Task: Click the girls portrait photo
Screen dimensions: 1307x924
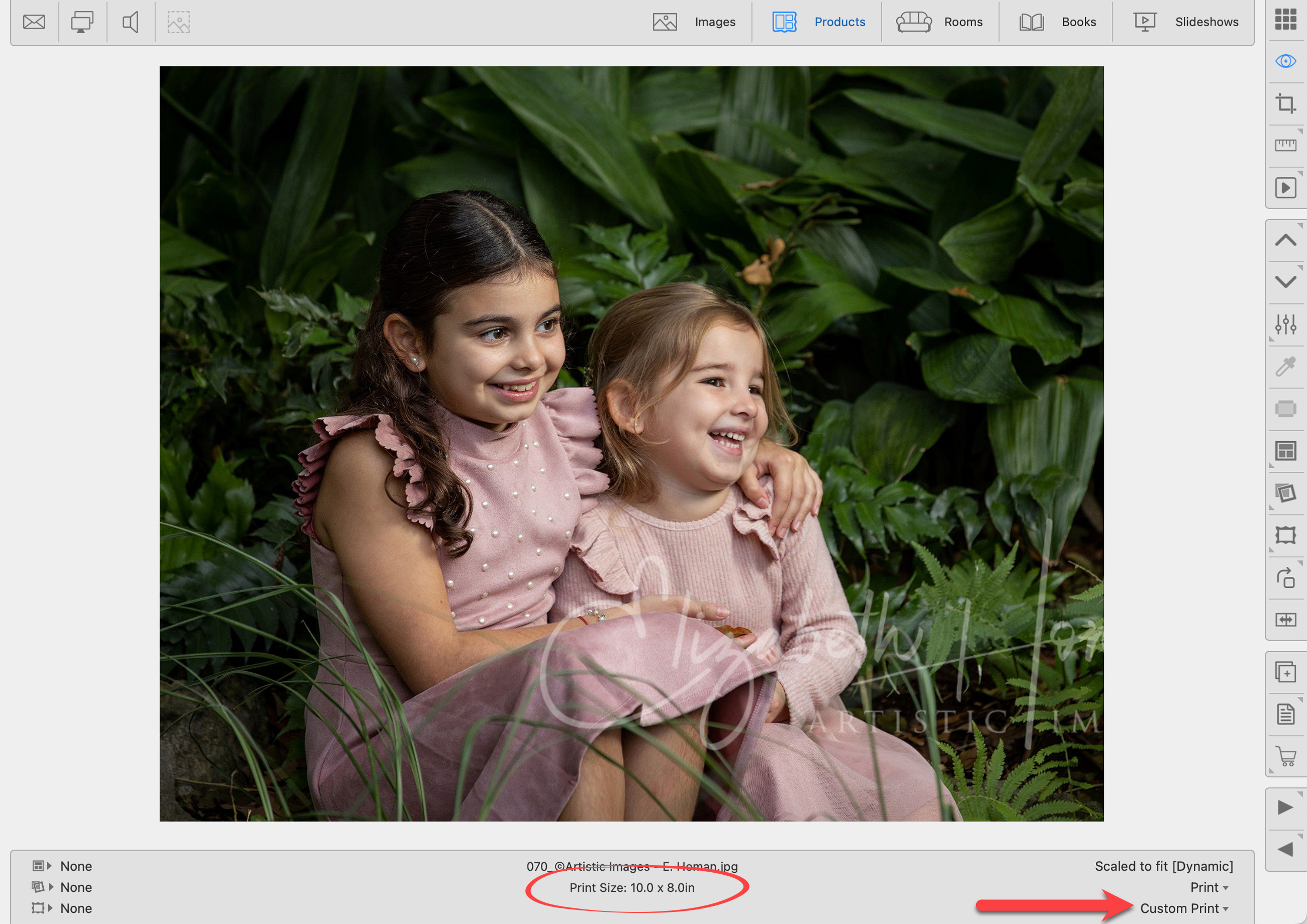Action: click(x=631, y=444)
